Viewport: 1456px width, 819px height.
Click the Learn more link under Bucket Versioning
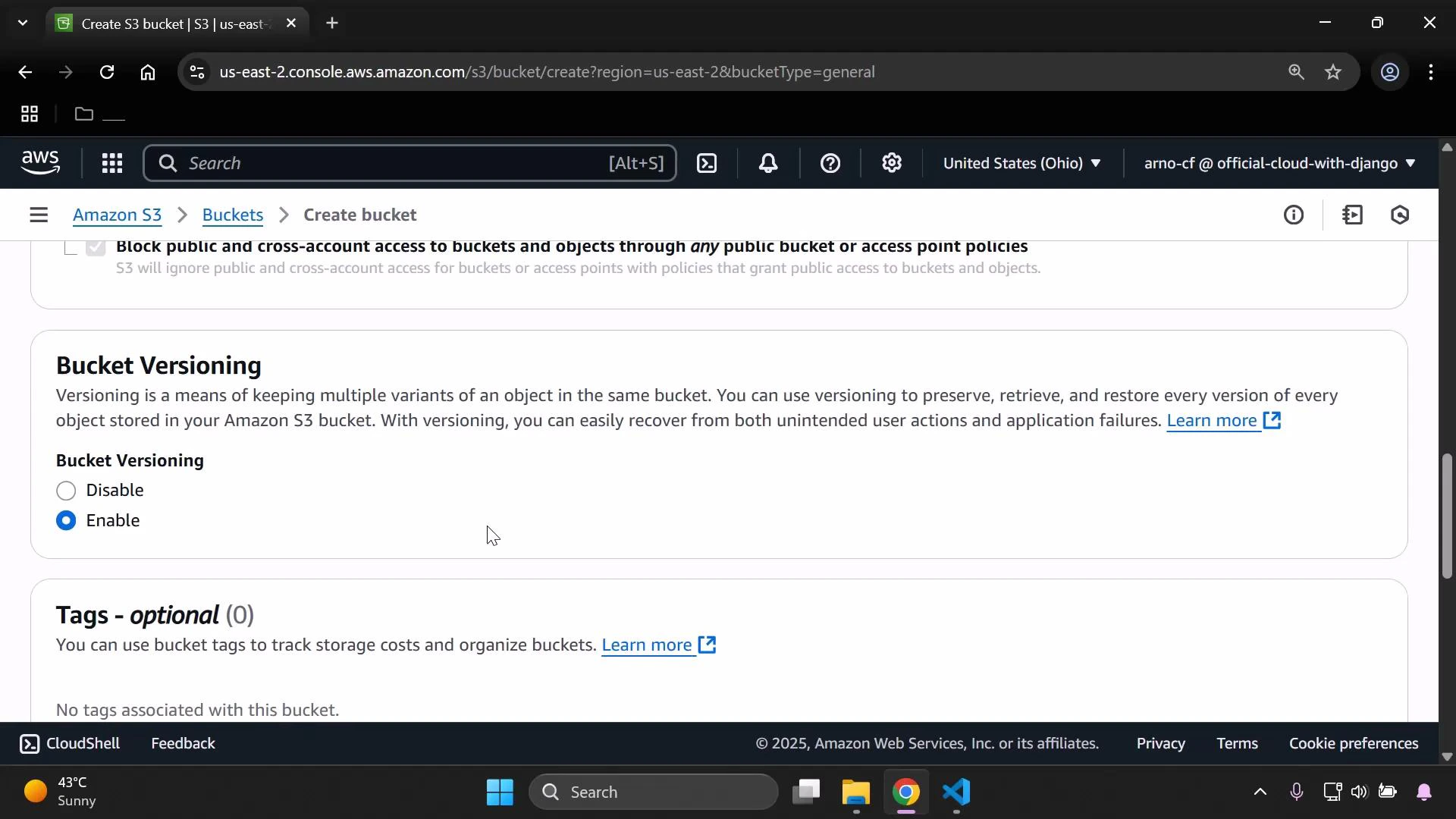(1211, 422)
